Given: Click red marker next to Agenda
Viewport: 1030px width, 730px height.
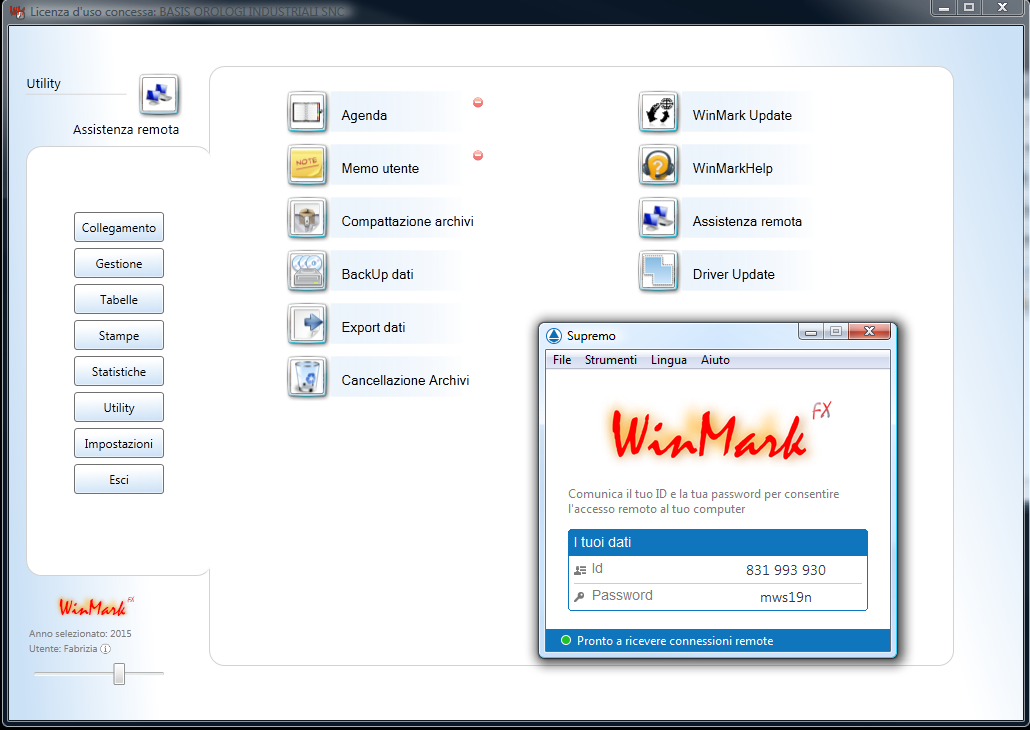Looking at the screenshot, I should point(478,103).
